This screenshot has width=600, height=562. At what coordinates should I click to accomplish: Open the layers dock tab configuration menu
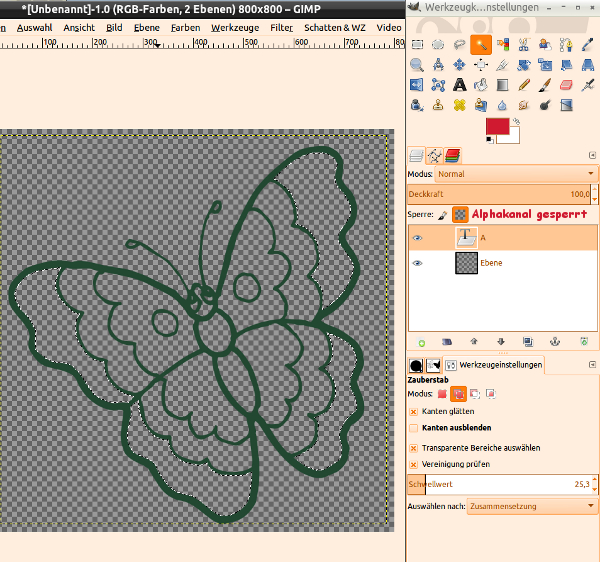point(592,155)
